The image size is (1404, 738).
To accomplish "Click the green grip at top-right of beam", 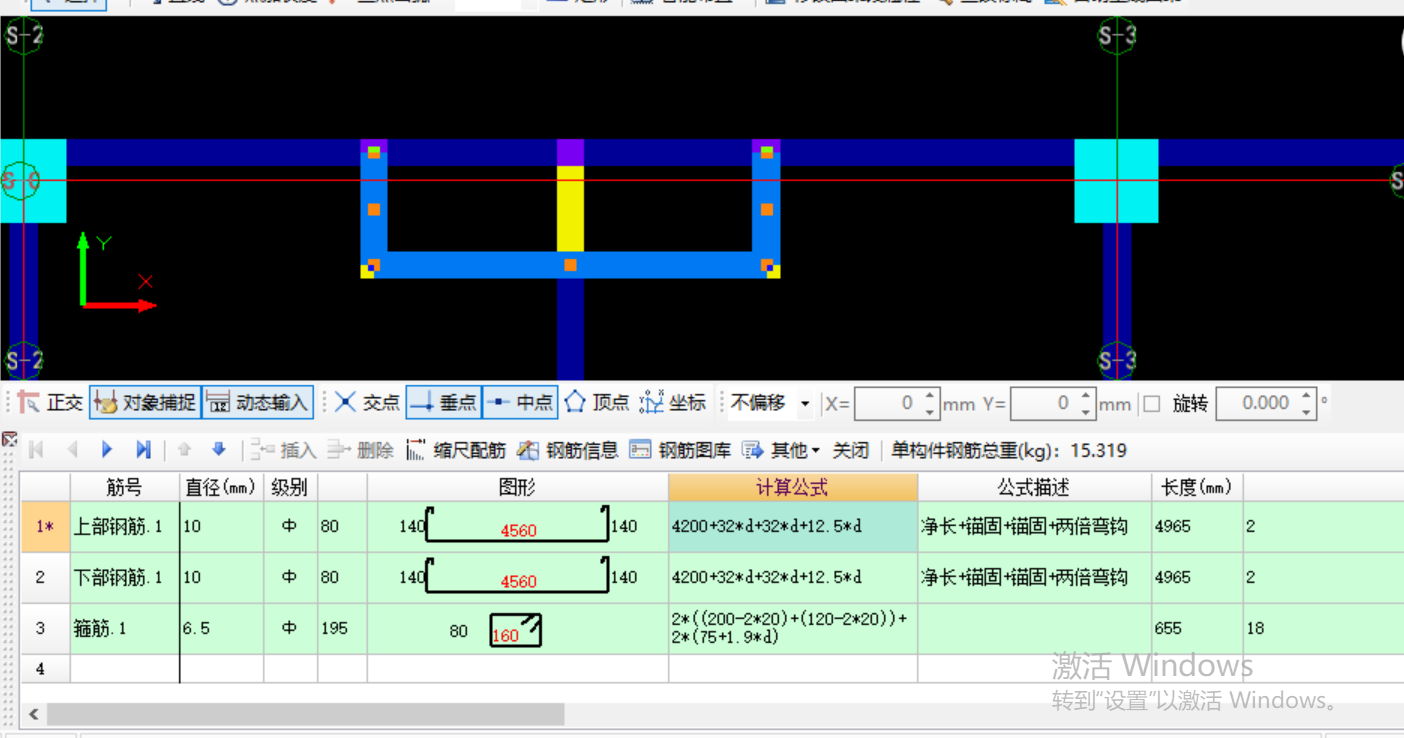I will click(766, 152).
